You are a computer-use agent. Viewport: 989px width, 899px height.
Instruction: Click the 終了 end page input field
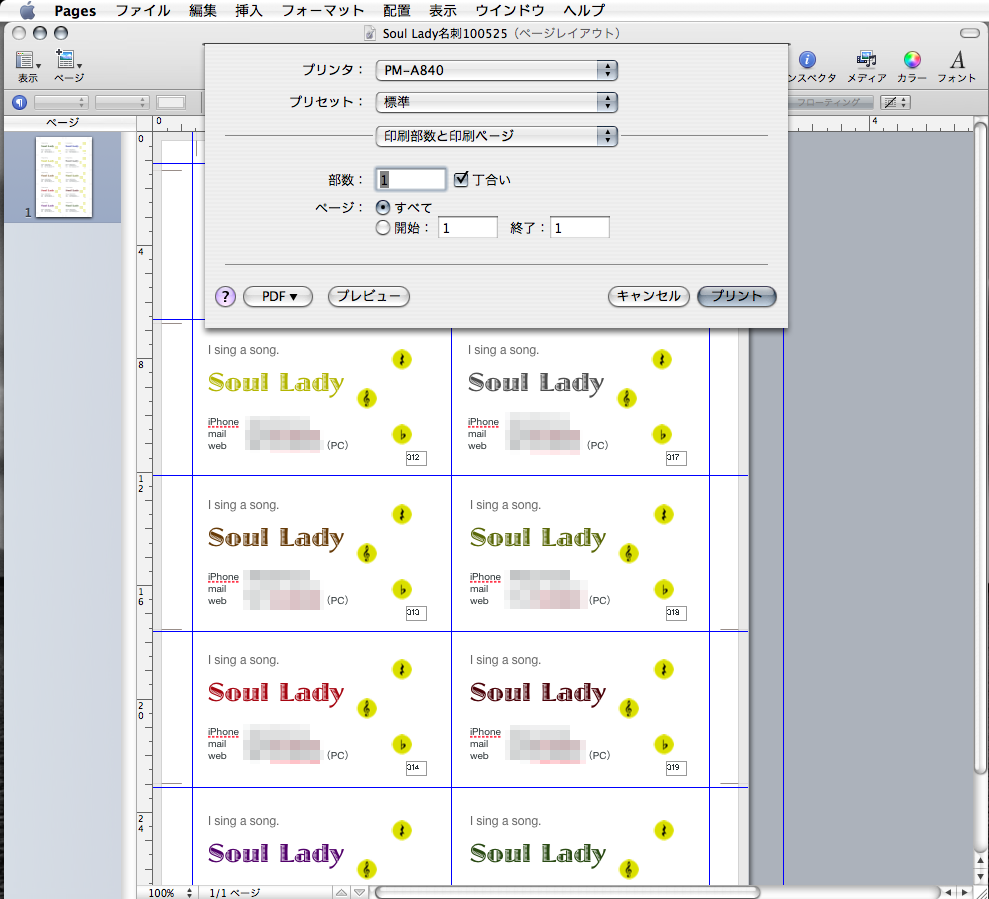(580, 228)
